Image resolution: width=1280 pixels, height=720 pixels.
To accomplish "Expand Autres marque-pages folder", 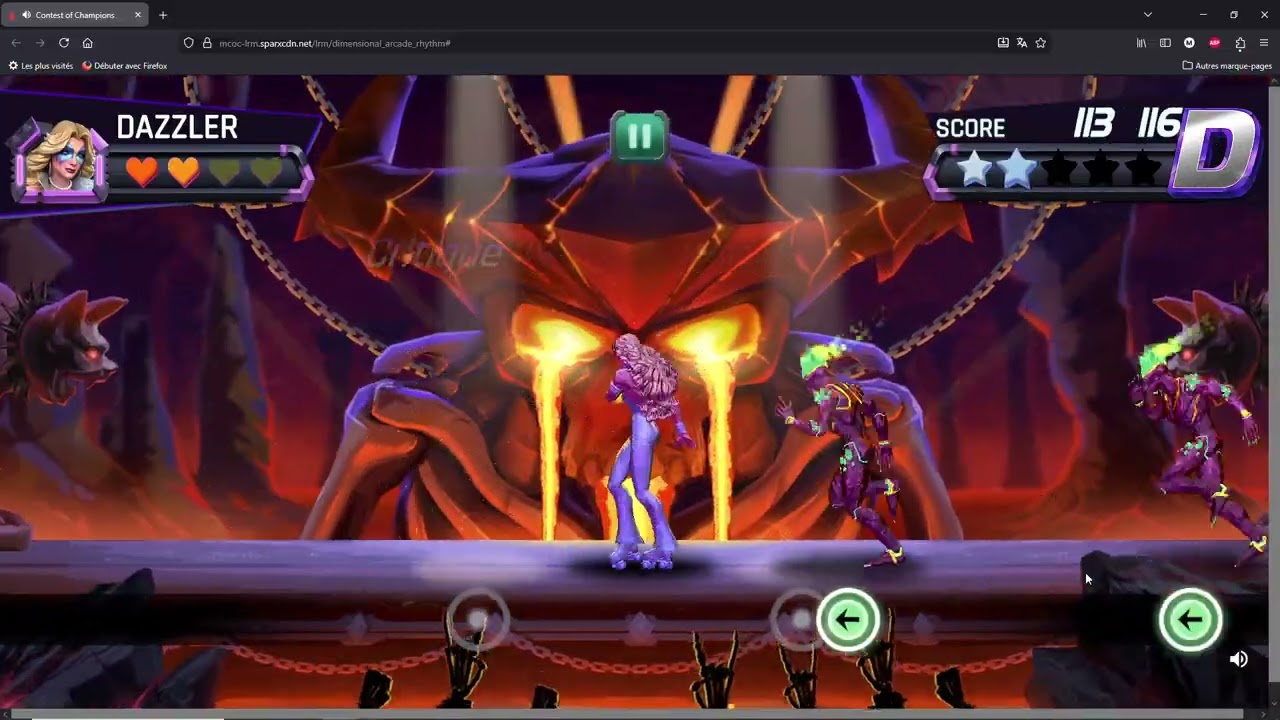I will click(x=1227, y=66).
